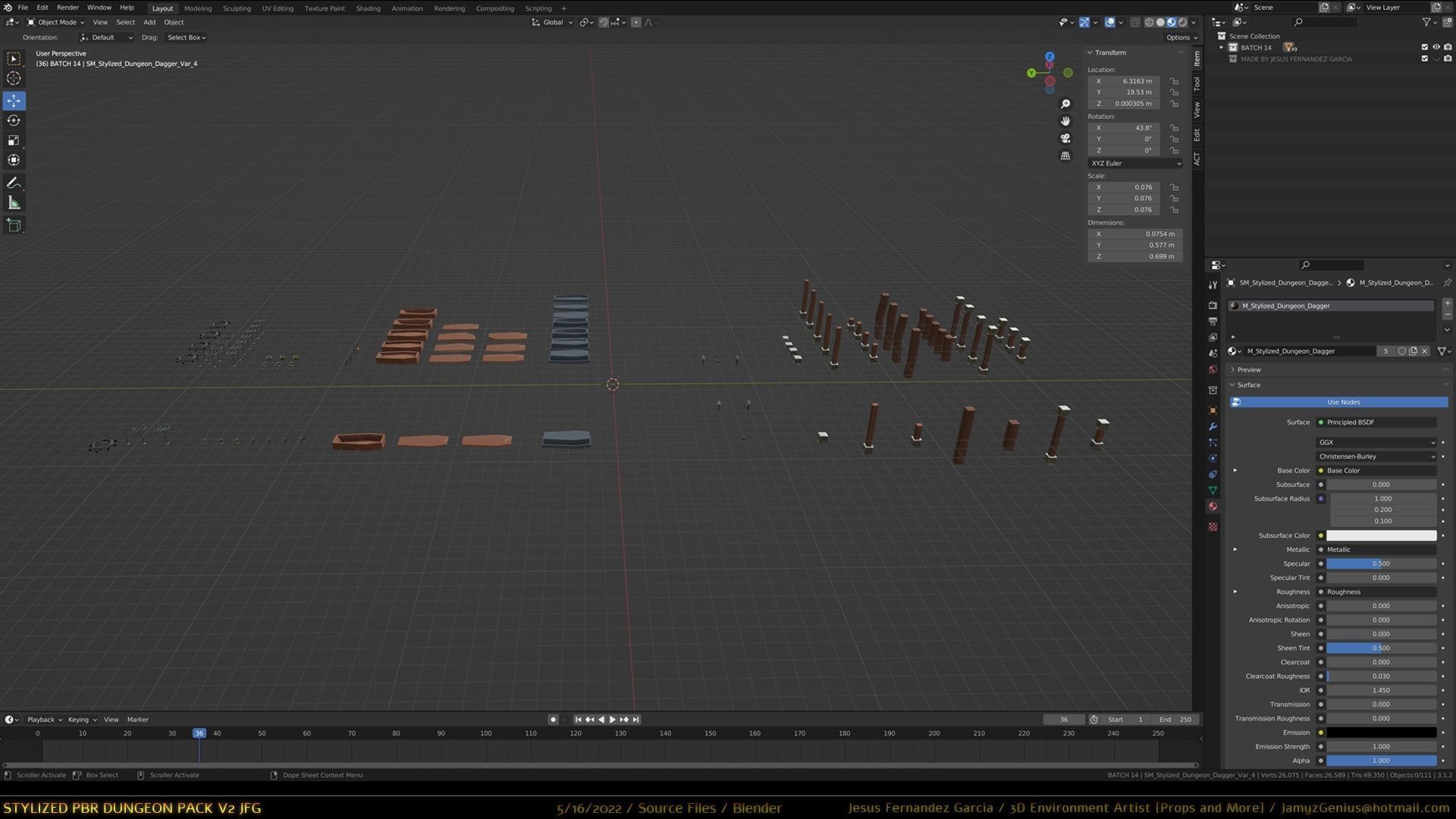This screenshot has width=1456, height=819.
Task: Open the View Layer properties tab
Action: tap(1213, 337)
